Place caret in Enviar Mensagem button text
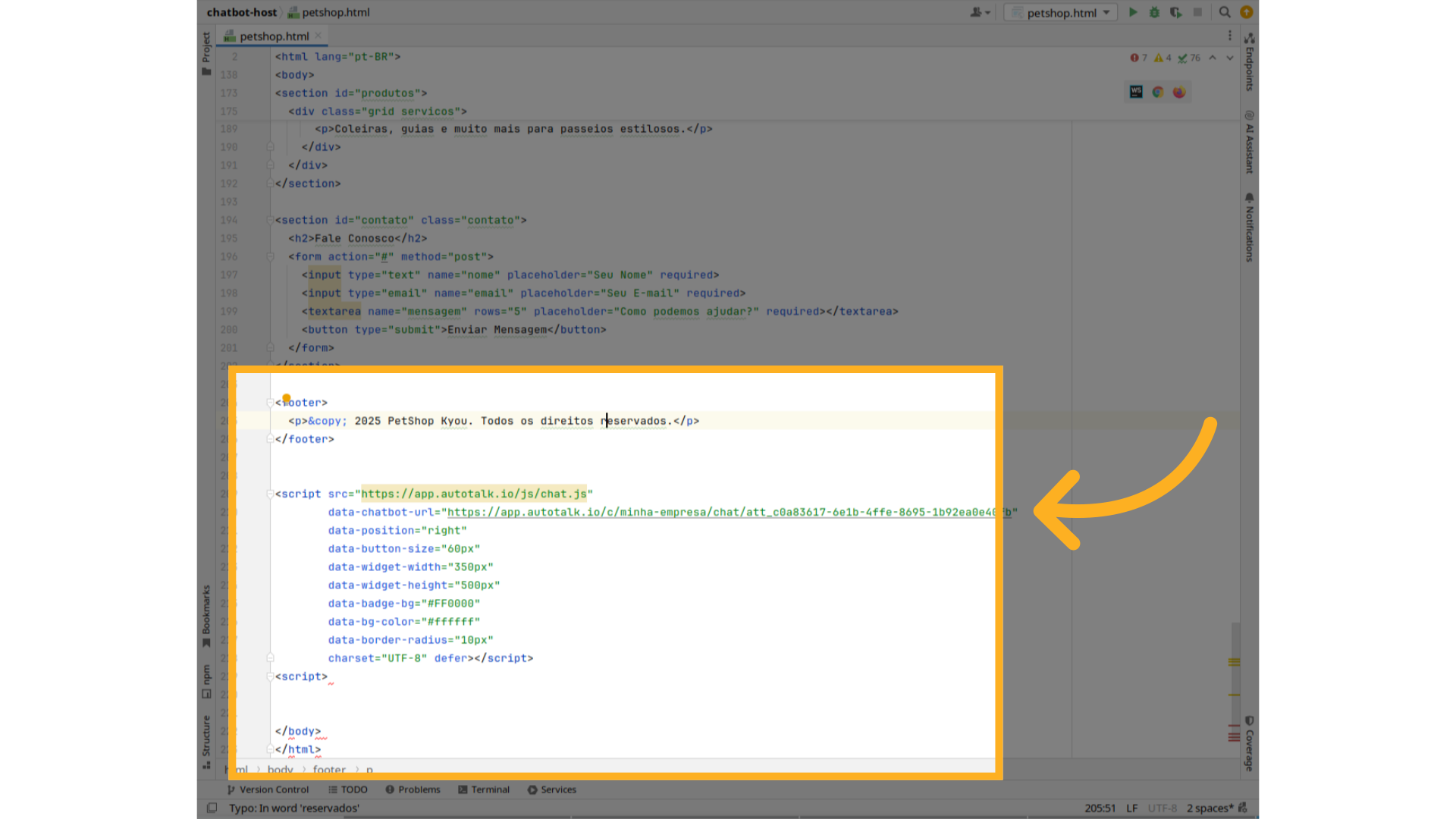 [x=497, y=330]
